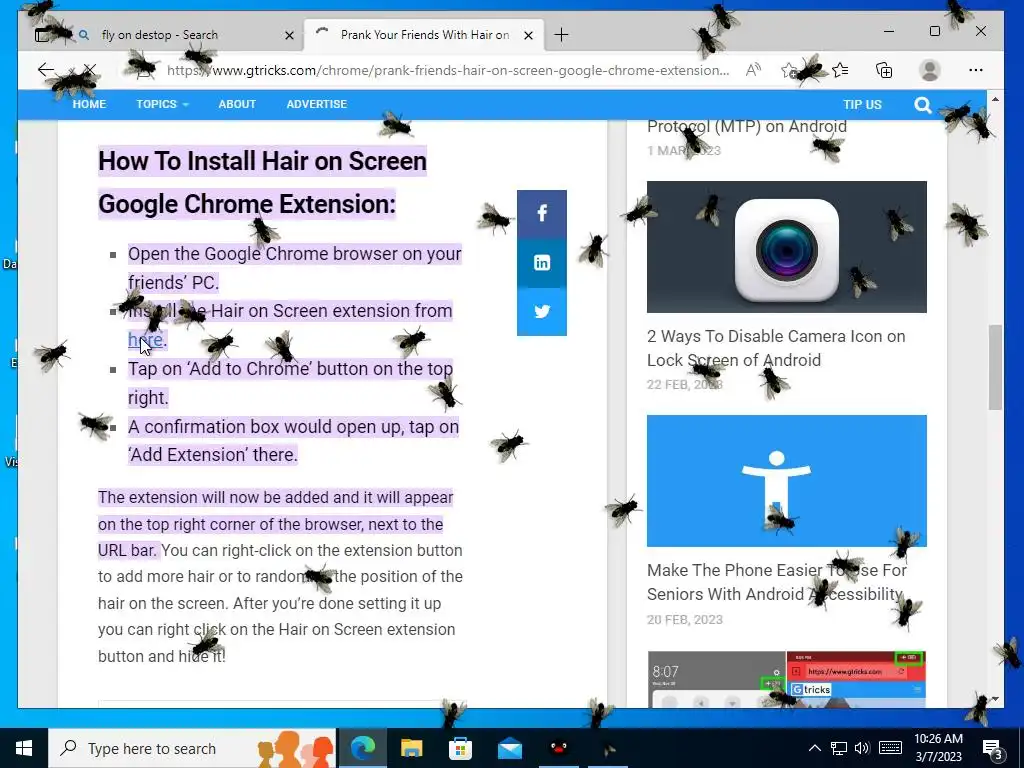Share article on Facebook
The image size is (1024, 768).
(541, 213)
